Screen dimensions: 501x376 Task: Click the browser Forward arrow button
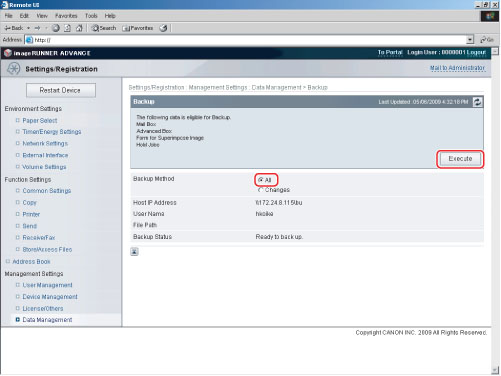pyautogui.click(x=37, y=28)
